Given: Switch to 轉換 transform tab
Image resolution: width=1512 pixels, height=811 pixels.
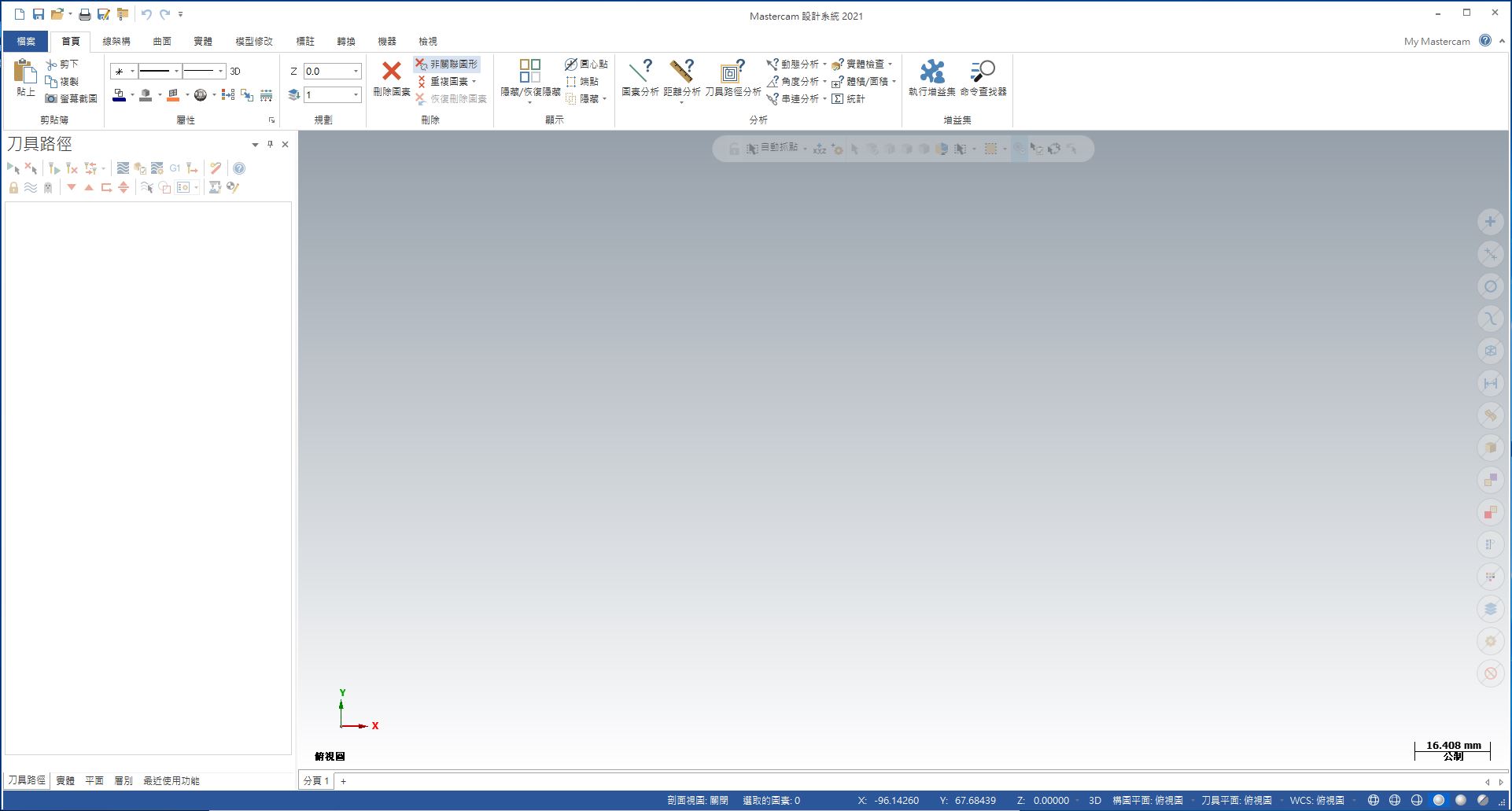Looking at the screenshot, I should (346, 41).
